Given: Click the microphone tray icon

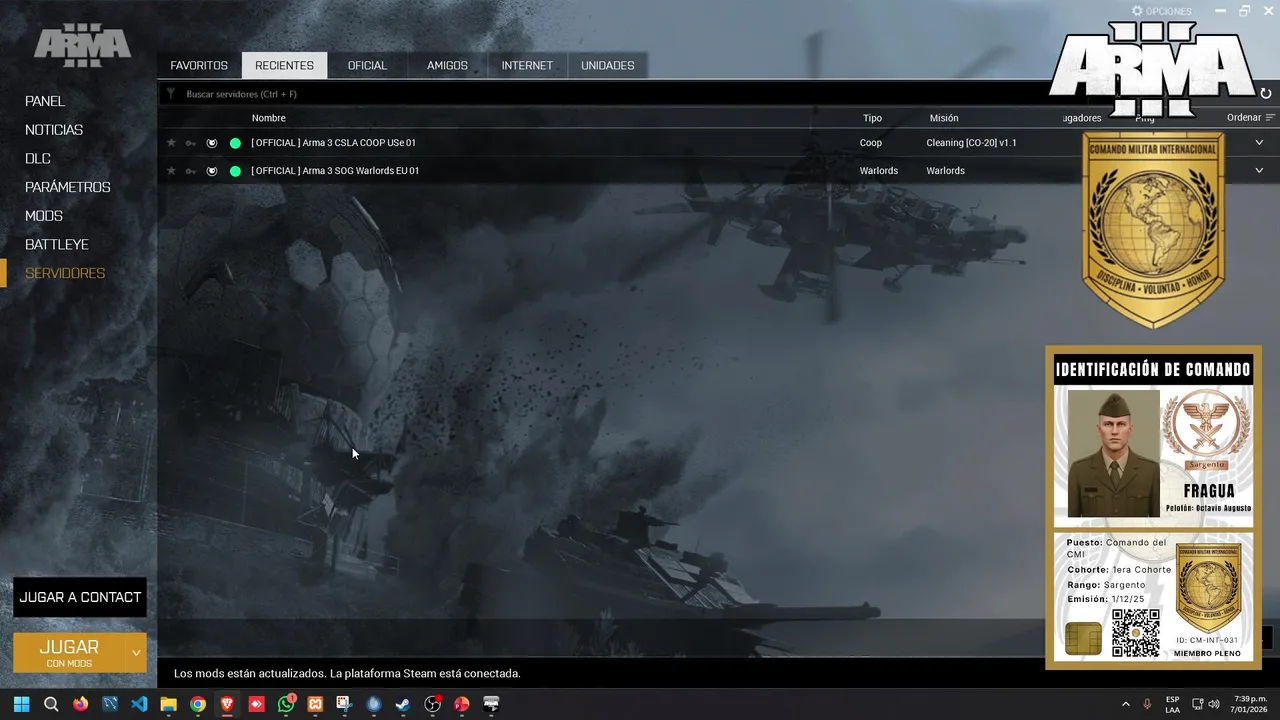Looking at the screenshot, I should [1147, 704].
